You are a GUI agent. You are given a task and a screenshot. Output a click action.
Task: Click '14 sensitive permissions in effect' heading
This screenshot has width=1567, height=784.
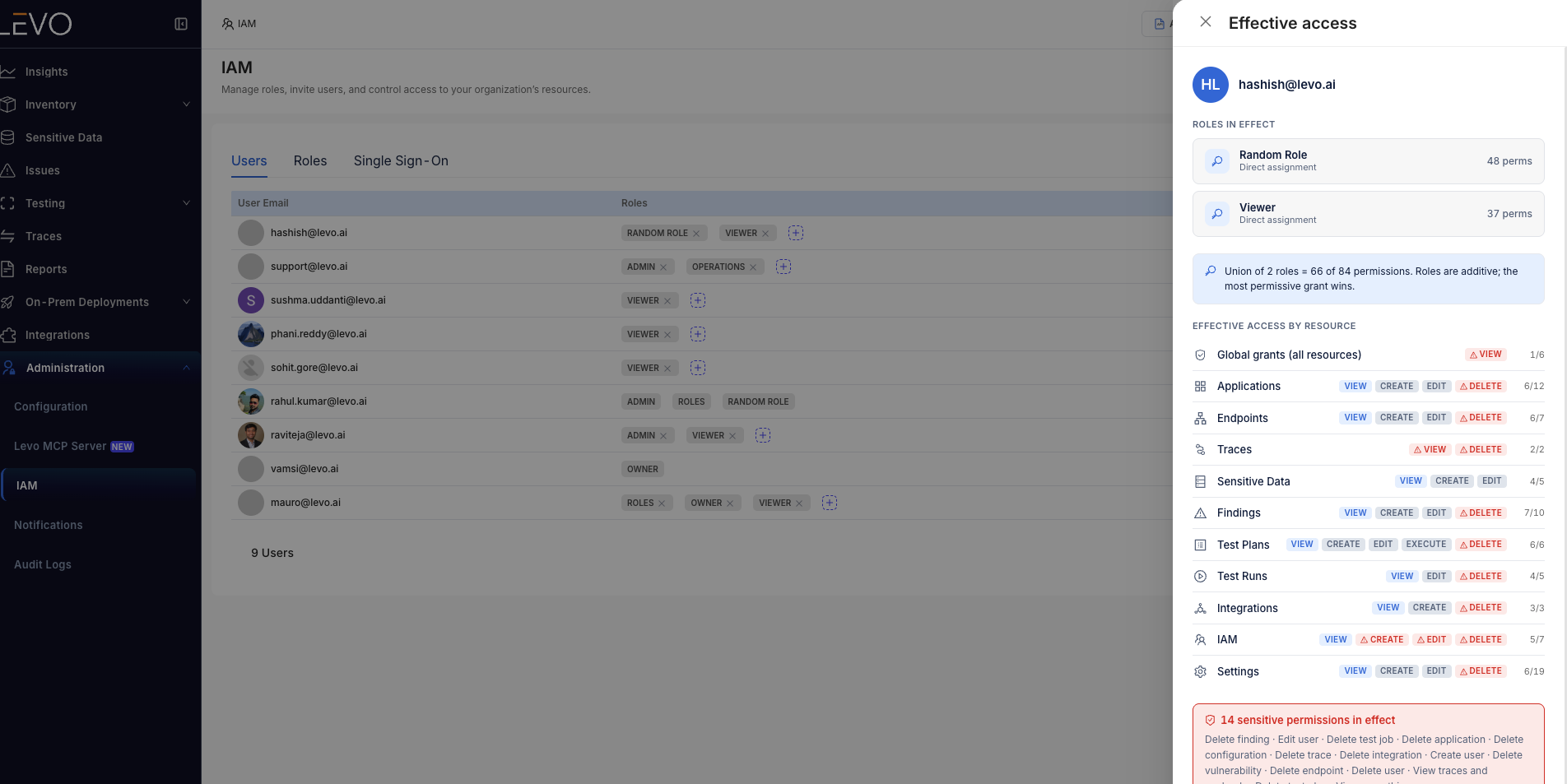[x=1308, y=720]
